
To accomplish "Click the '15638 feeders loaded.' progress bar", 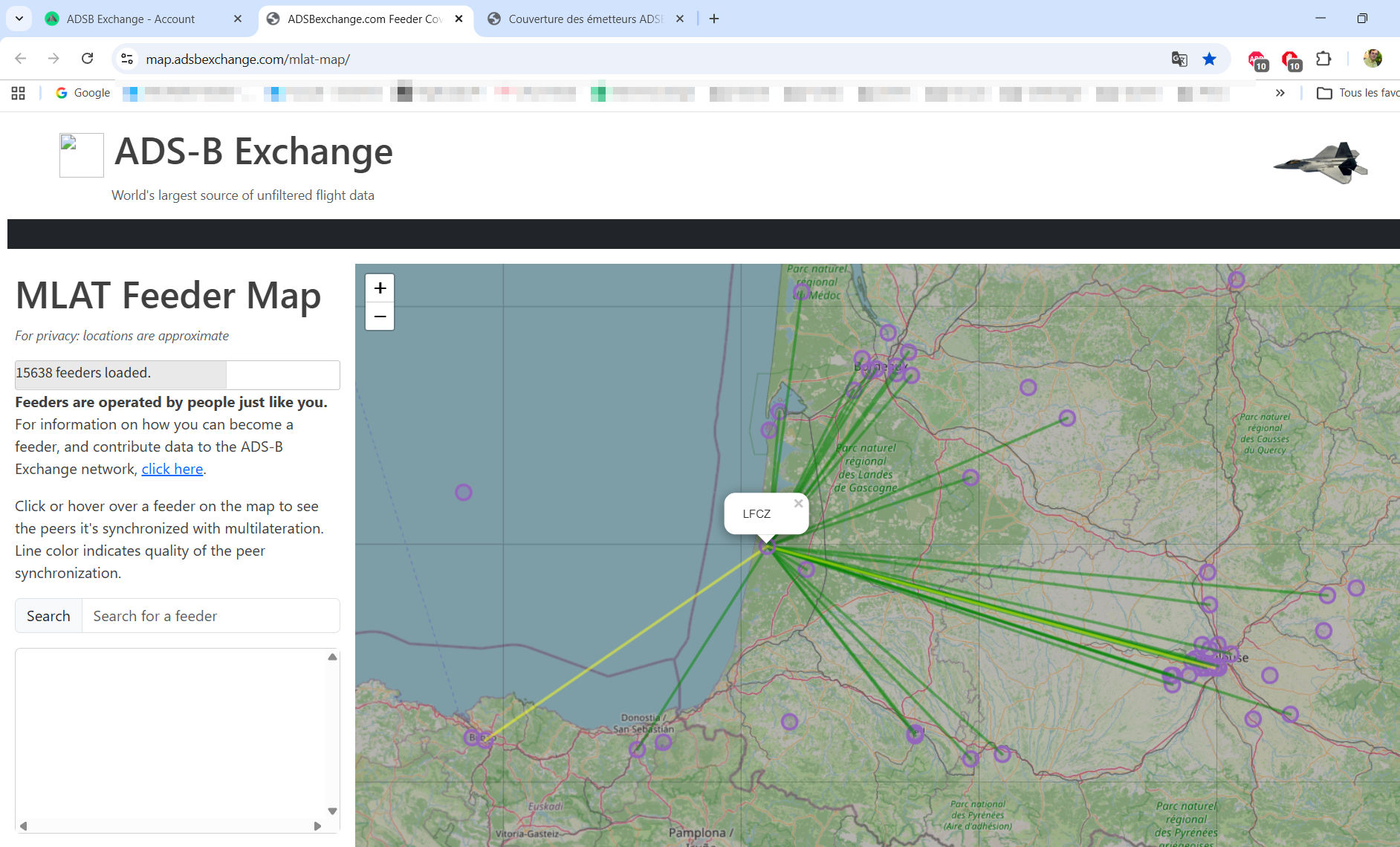I will coord(178,374).
